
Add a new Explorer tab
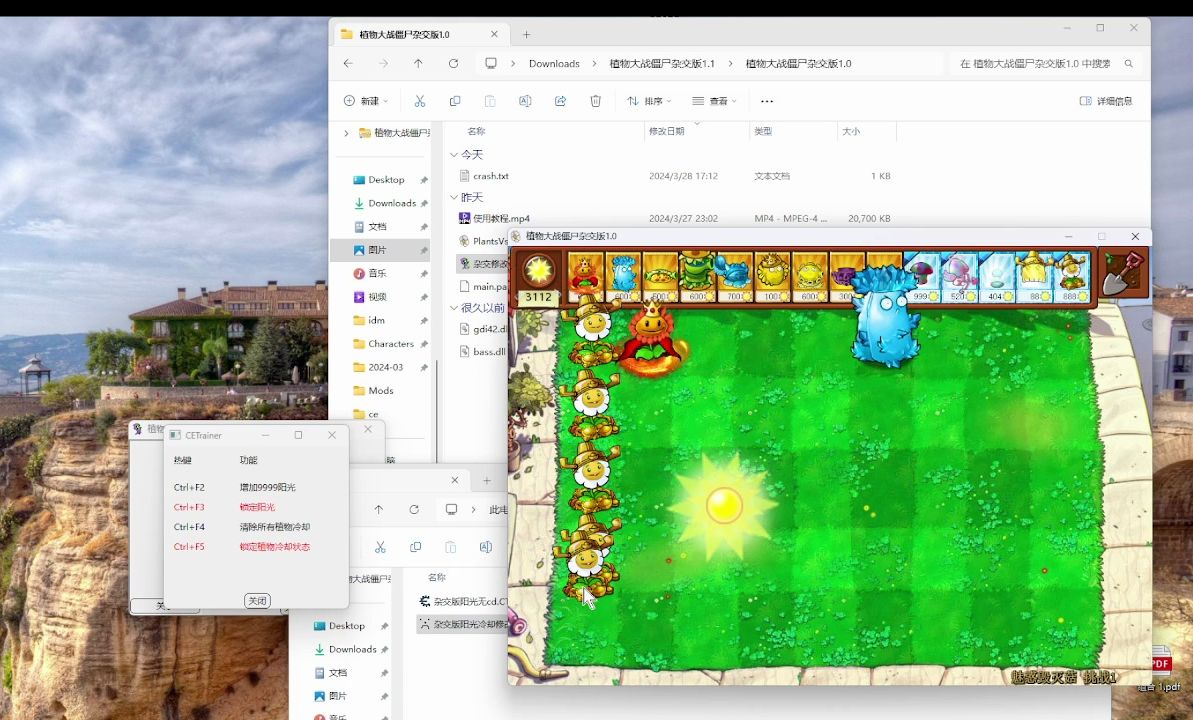click(527, 34)
